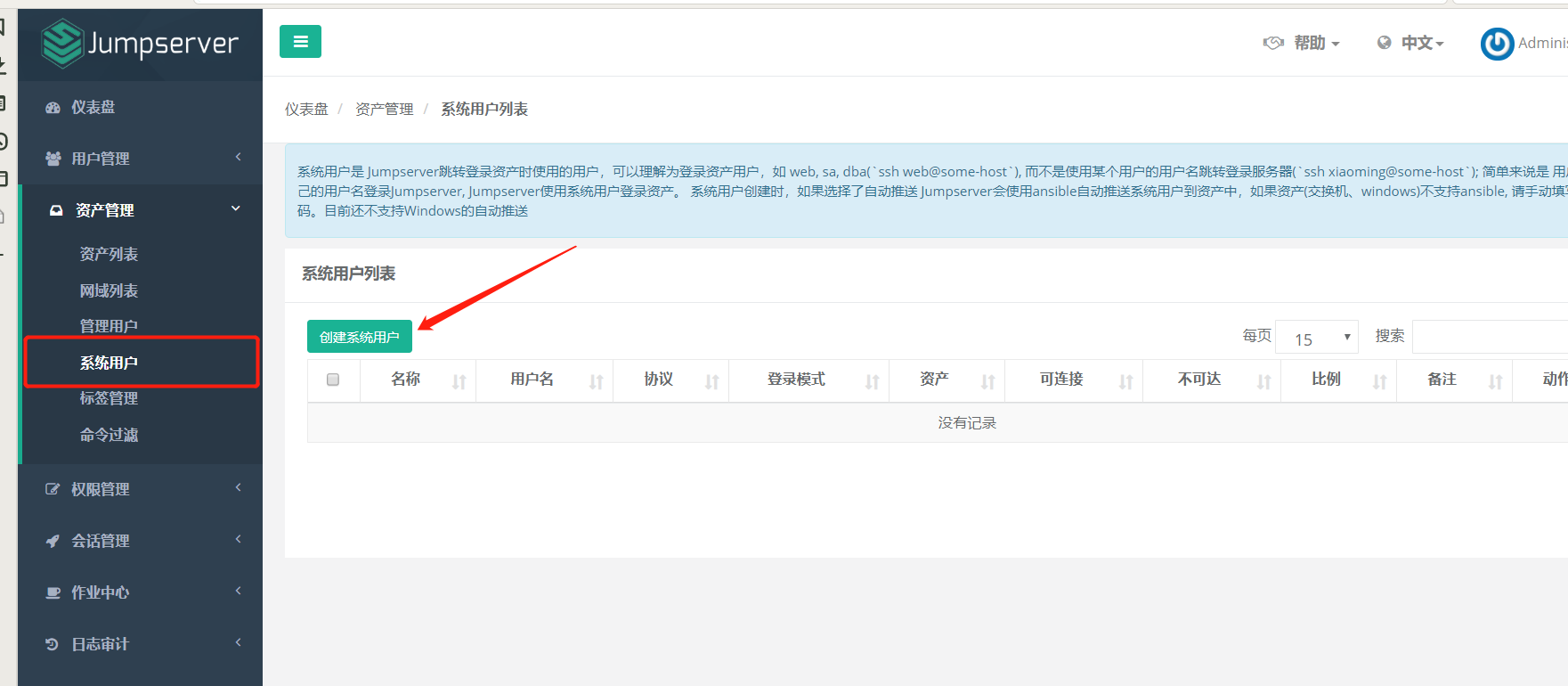Screen dimensions: 1568x686
Task: Click the asset management inbox icon
Action: click(x=56, y=210)
